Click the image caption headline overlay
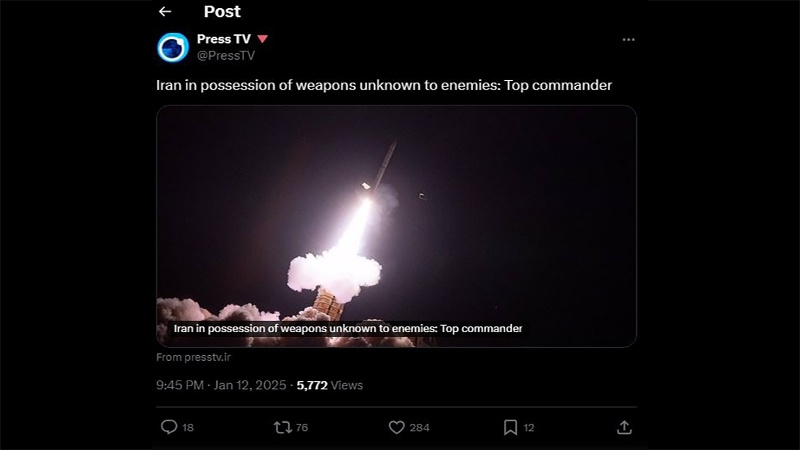This screenshot has height=450, width=800. (x=347, y=329)
